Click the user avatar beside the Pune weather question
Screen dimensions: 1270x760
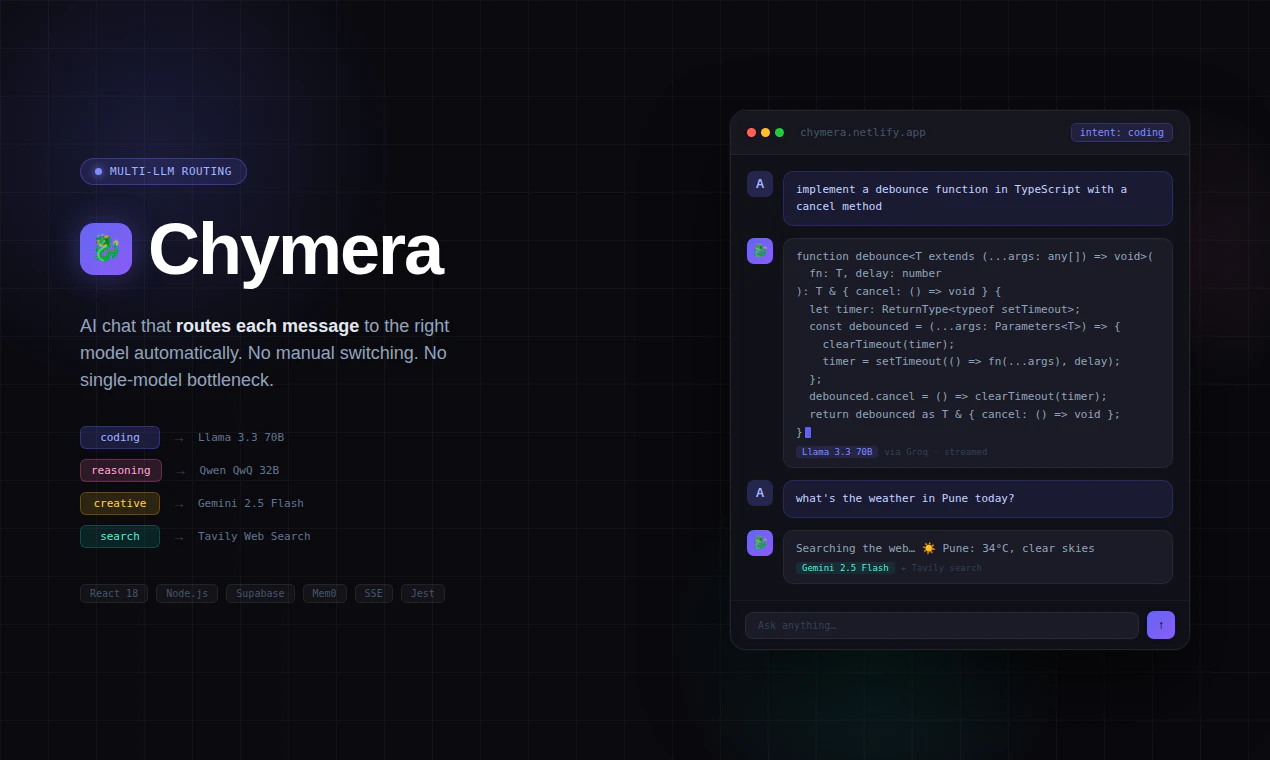point(760,493)
